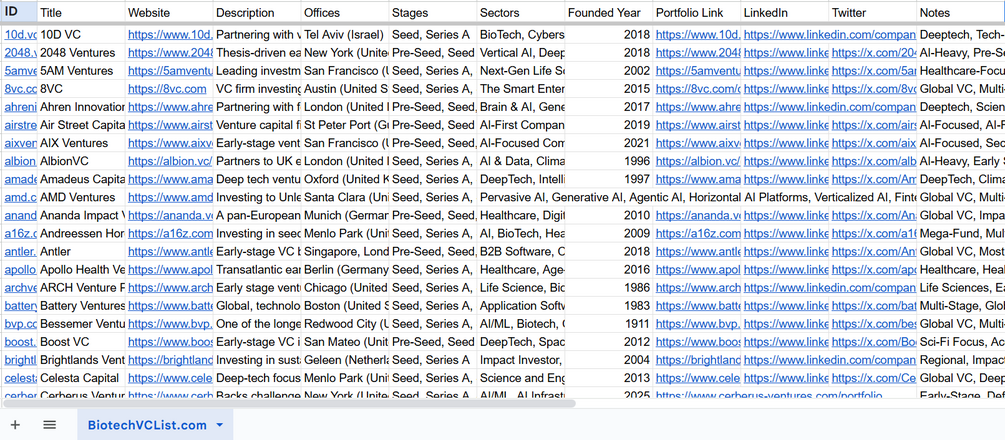
Task: Click the Celesta Capital title cell
Action: click(x=81, y=378)
